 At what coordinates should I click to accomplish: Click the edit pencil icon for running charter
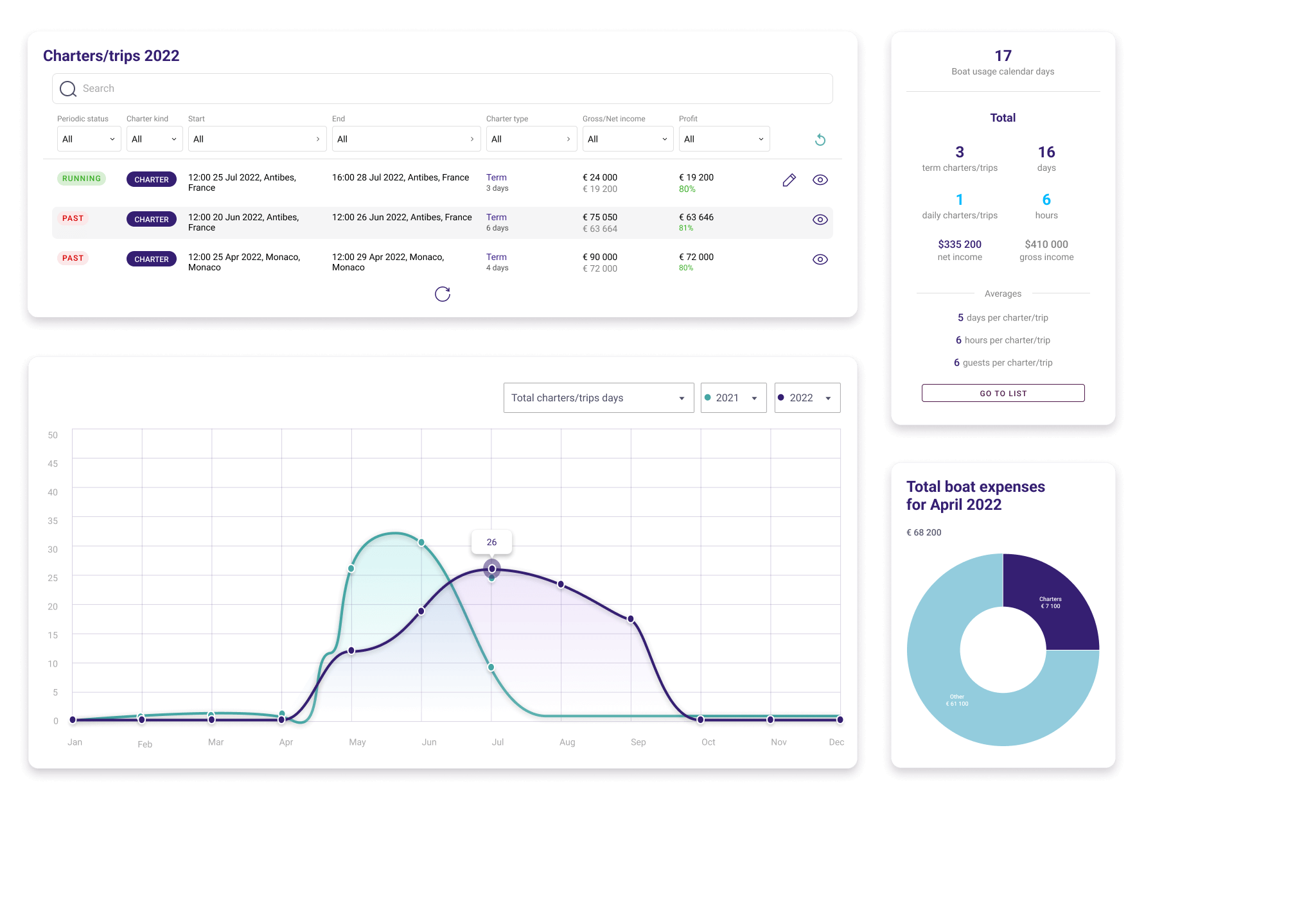click(x=789, y=180)
